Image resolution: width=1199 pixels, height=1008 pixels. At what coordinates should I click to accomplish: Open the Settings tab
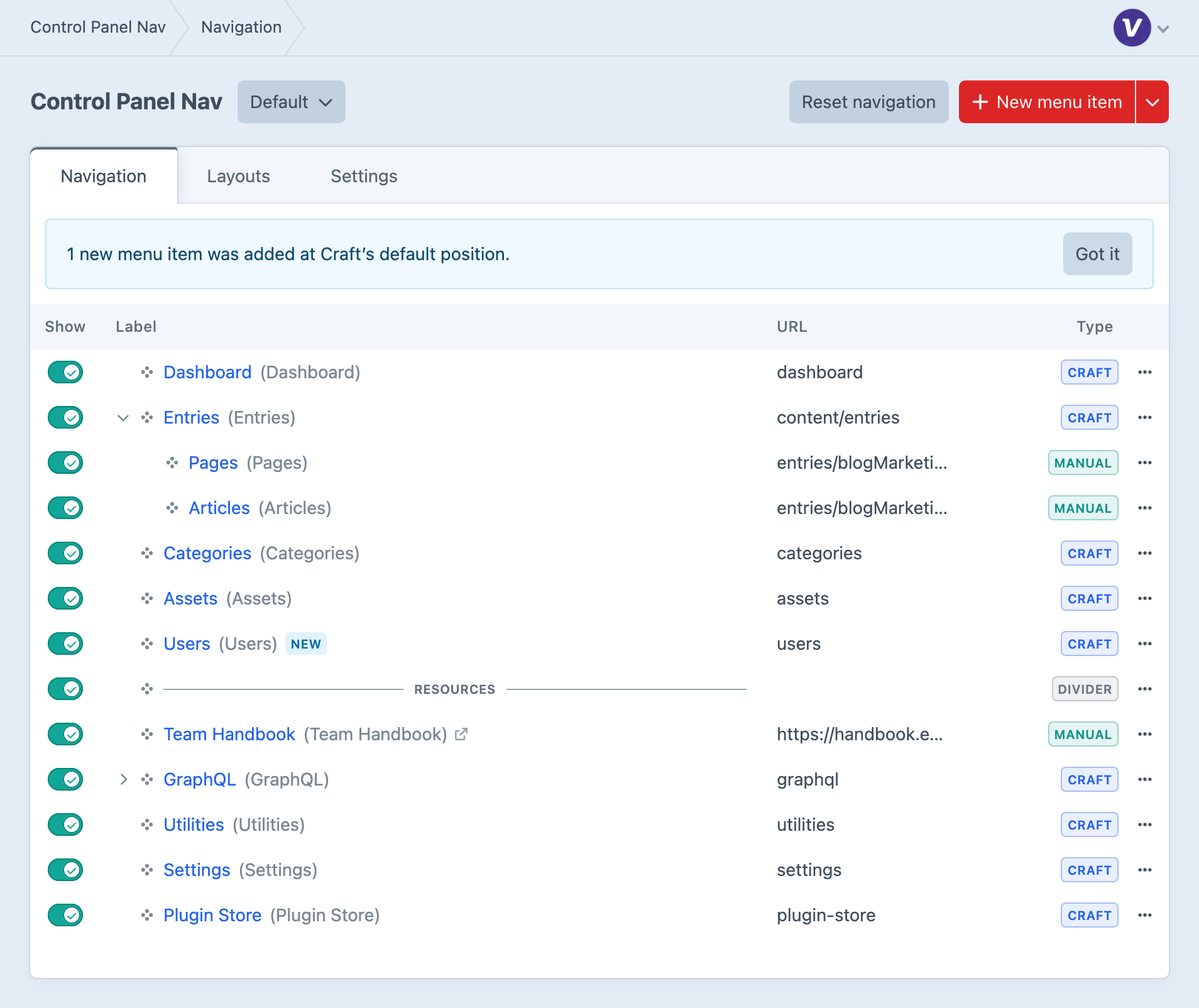click(364, 176)
